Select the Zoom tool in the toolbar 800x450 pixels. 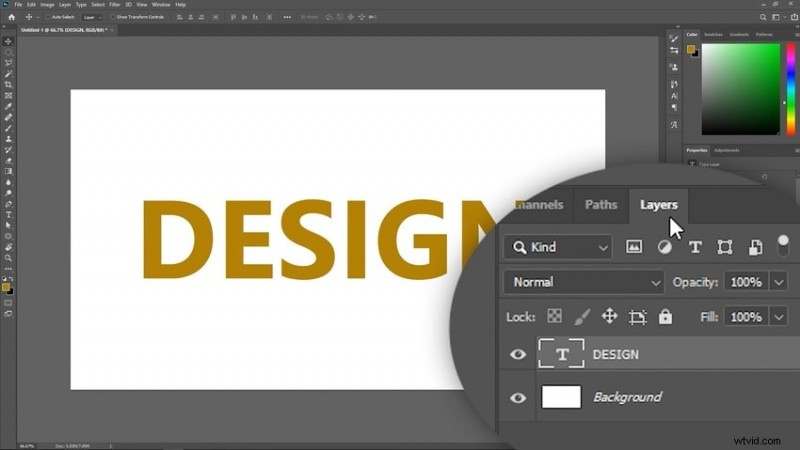tap(8, 258)
